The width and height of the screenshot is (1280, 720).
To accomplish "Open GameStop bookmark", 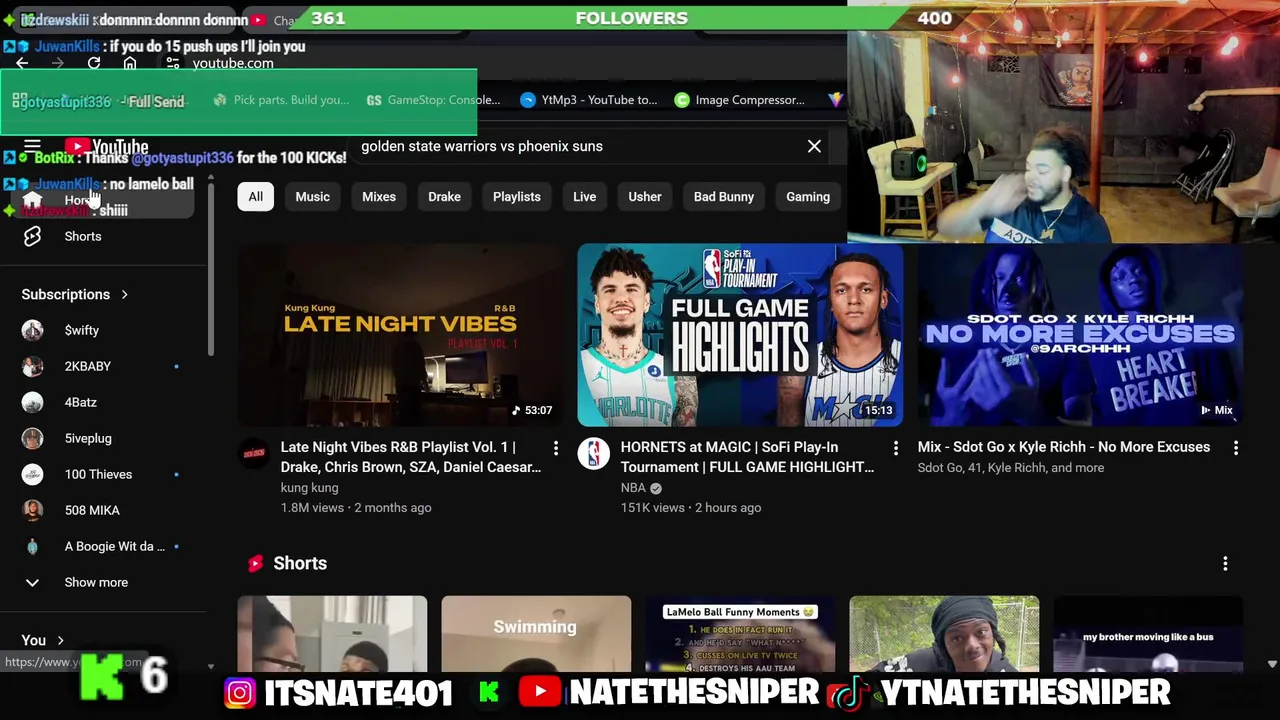I will tap(434, 100).
